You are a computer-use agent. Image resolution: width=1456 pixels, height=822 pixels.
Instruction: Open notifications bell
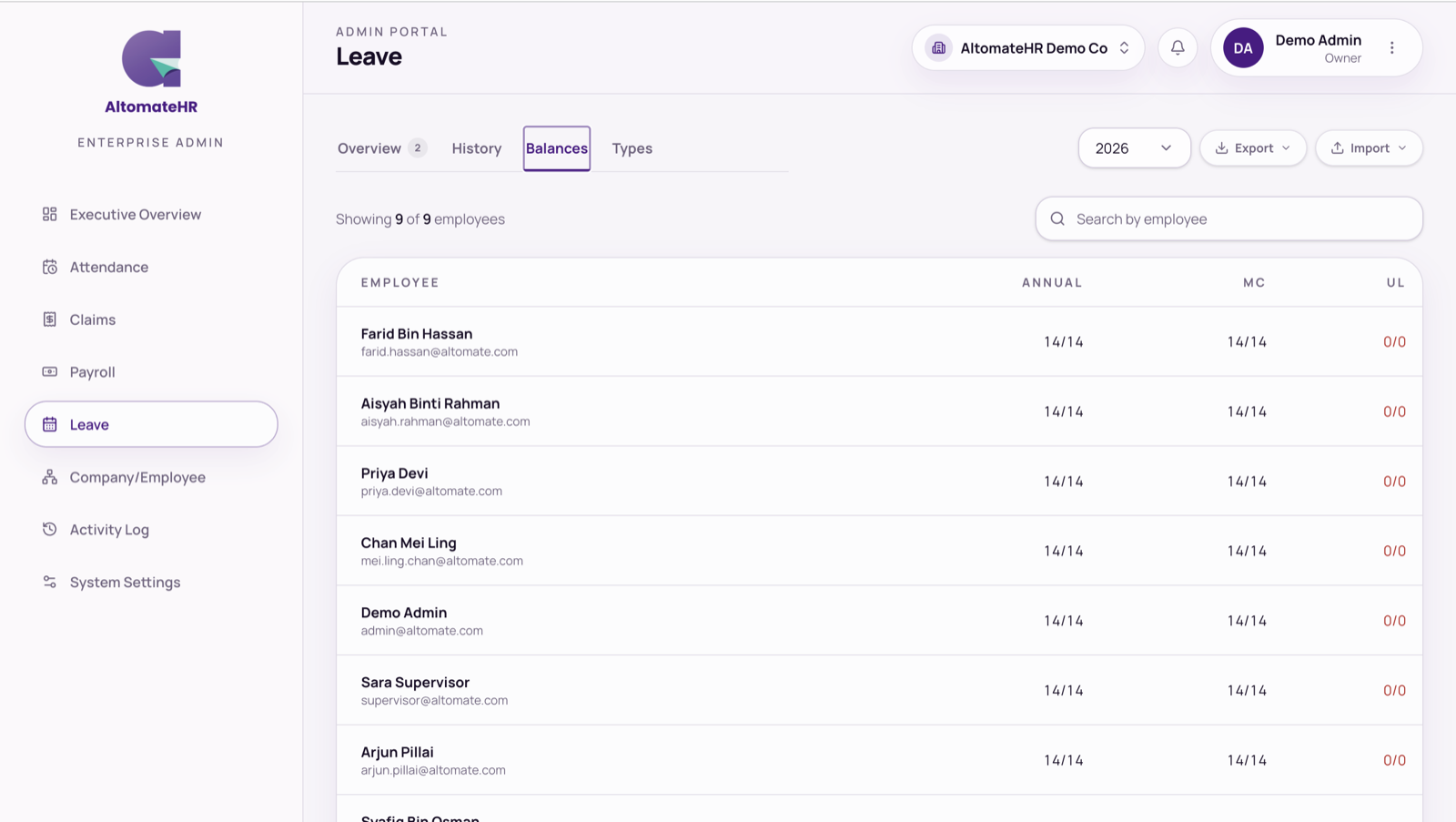1178,47
